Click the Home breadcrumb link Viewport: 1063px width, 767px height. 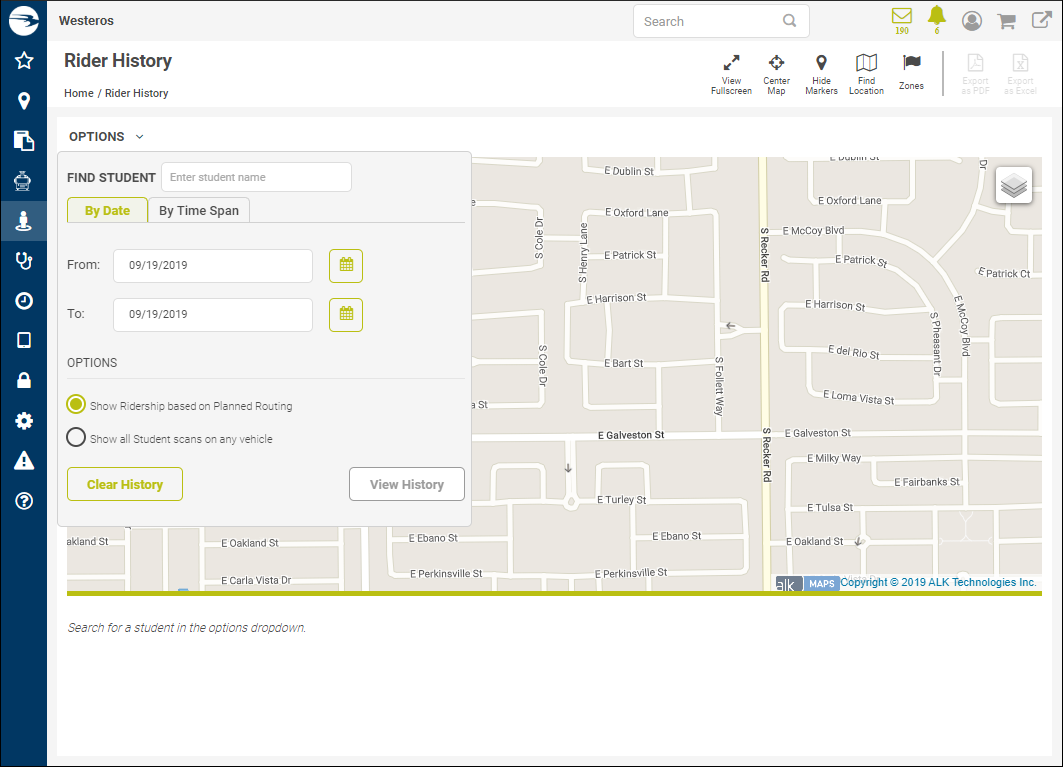(x=79, y=93)
